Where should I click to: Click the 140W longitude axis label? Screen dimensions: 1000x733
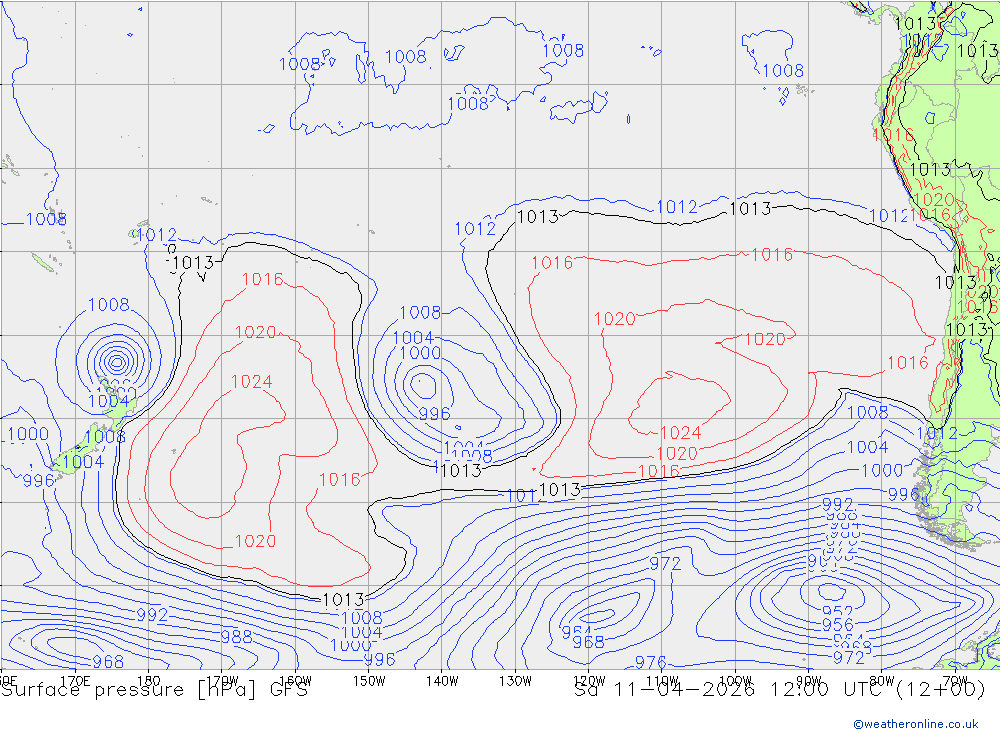click(442, 681)
